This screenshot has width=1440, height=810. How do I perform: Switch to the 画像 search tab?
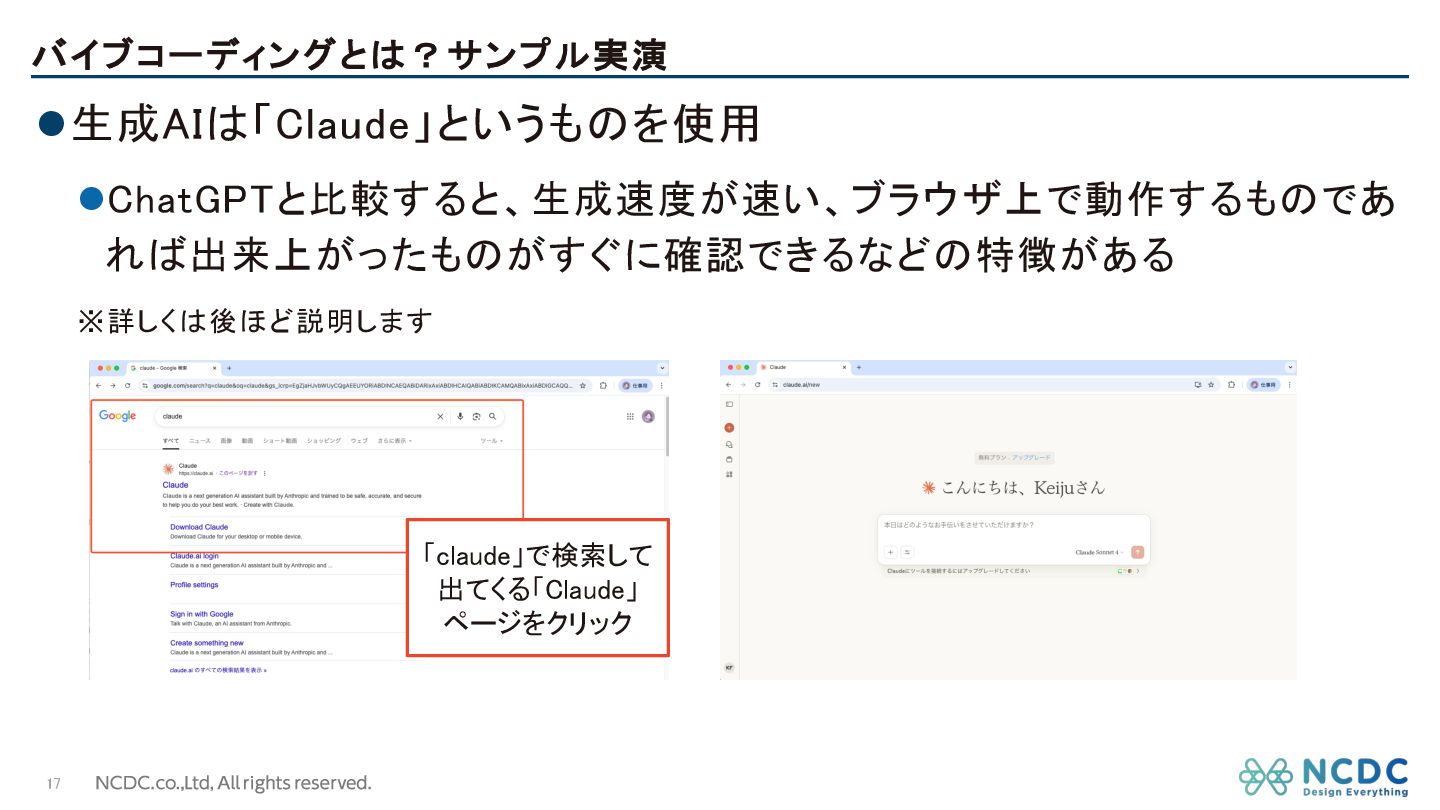[x=226, y=441]
